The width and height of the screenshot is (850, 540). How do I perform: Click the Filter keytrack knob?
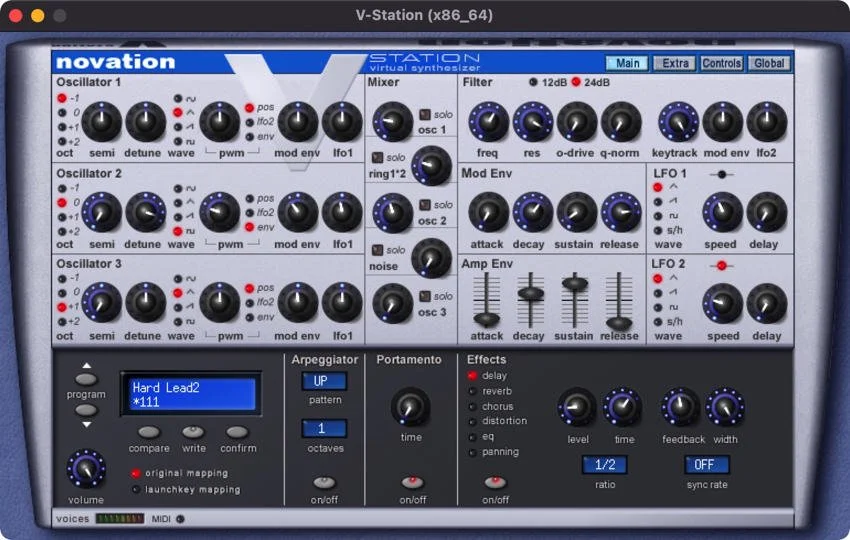tap(678, 122)
